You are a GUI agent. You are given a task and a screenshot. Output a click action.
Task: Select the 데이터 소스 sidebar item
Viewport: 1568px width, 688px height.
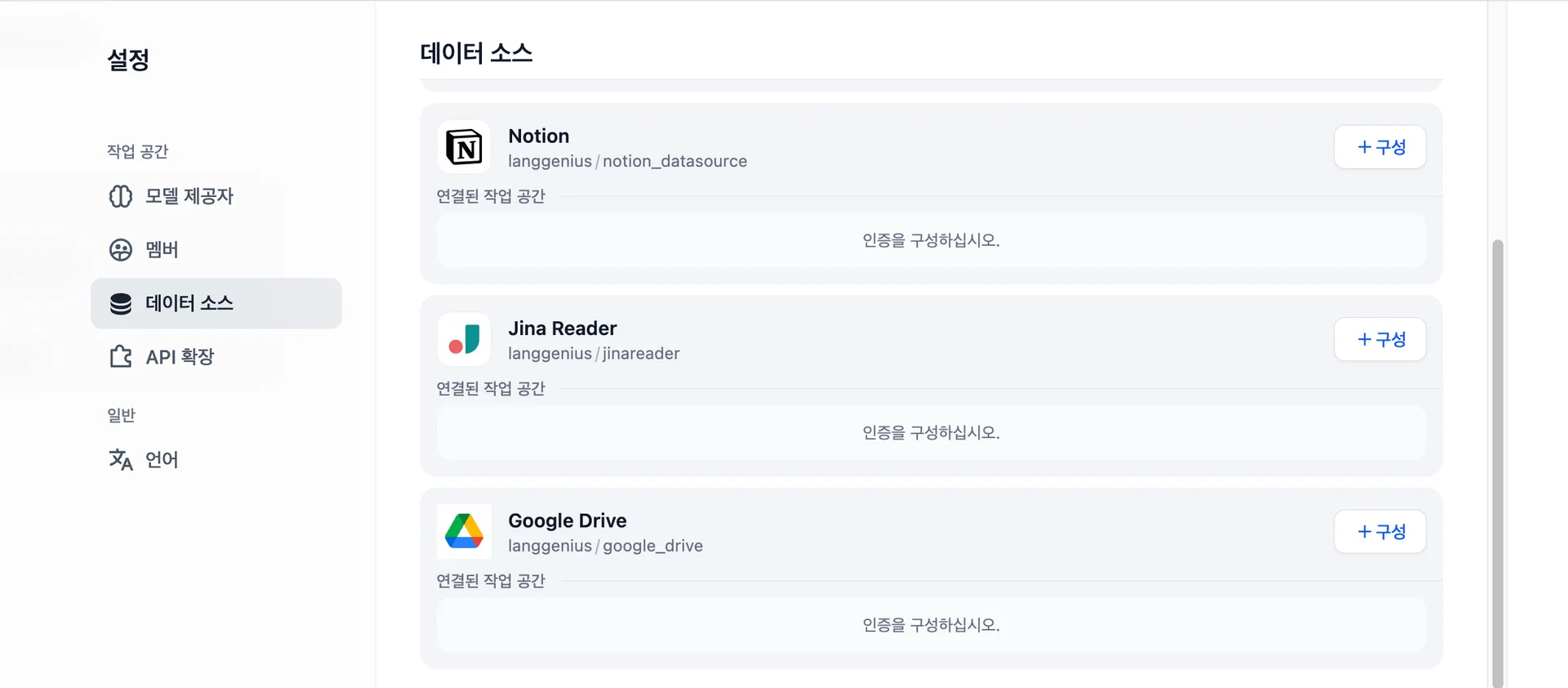pos(189,304)
